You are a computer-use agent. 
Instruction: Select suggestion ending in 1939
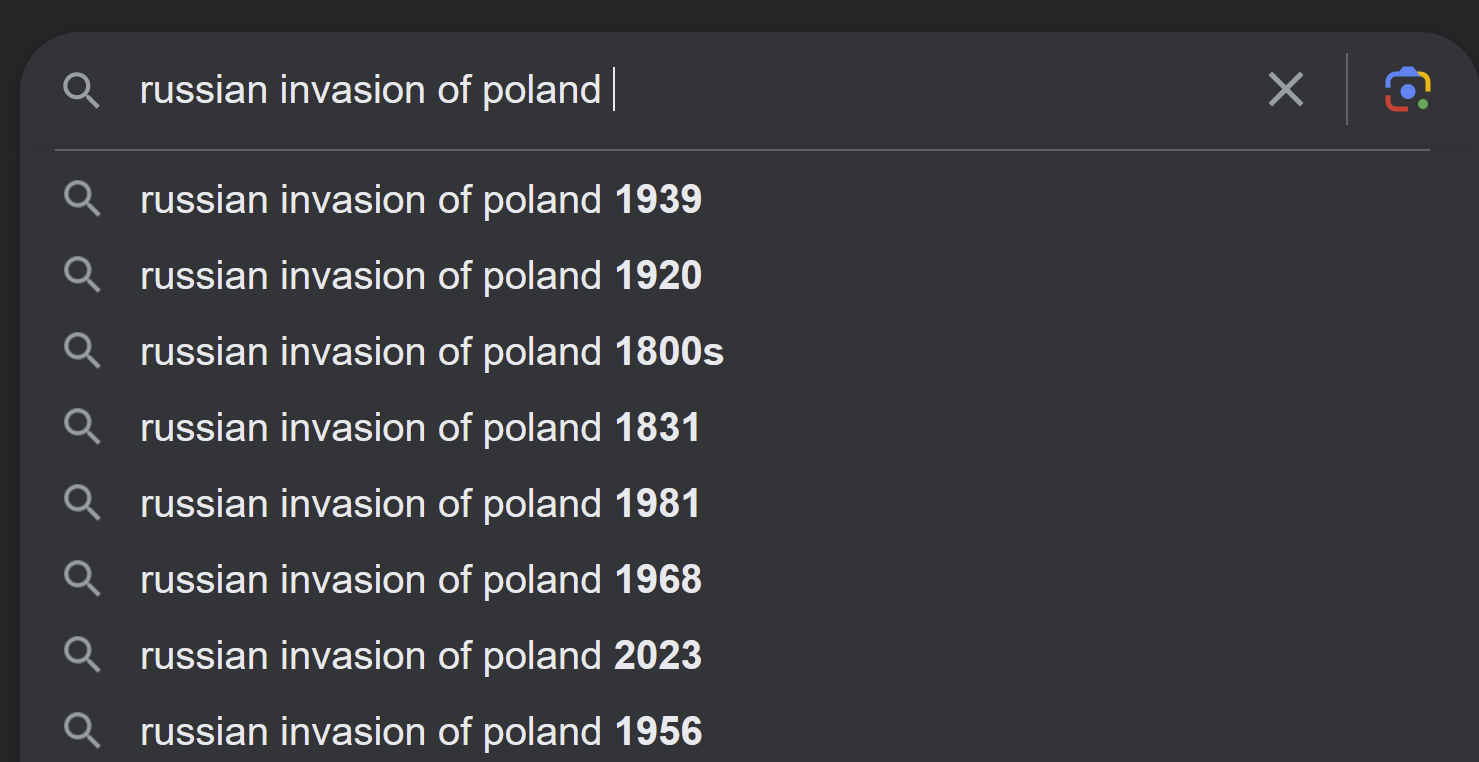pos(421,200)
